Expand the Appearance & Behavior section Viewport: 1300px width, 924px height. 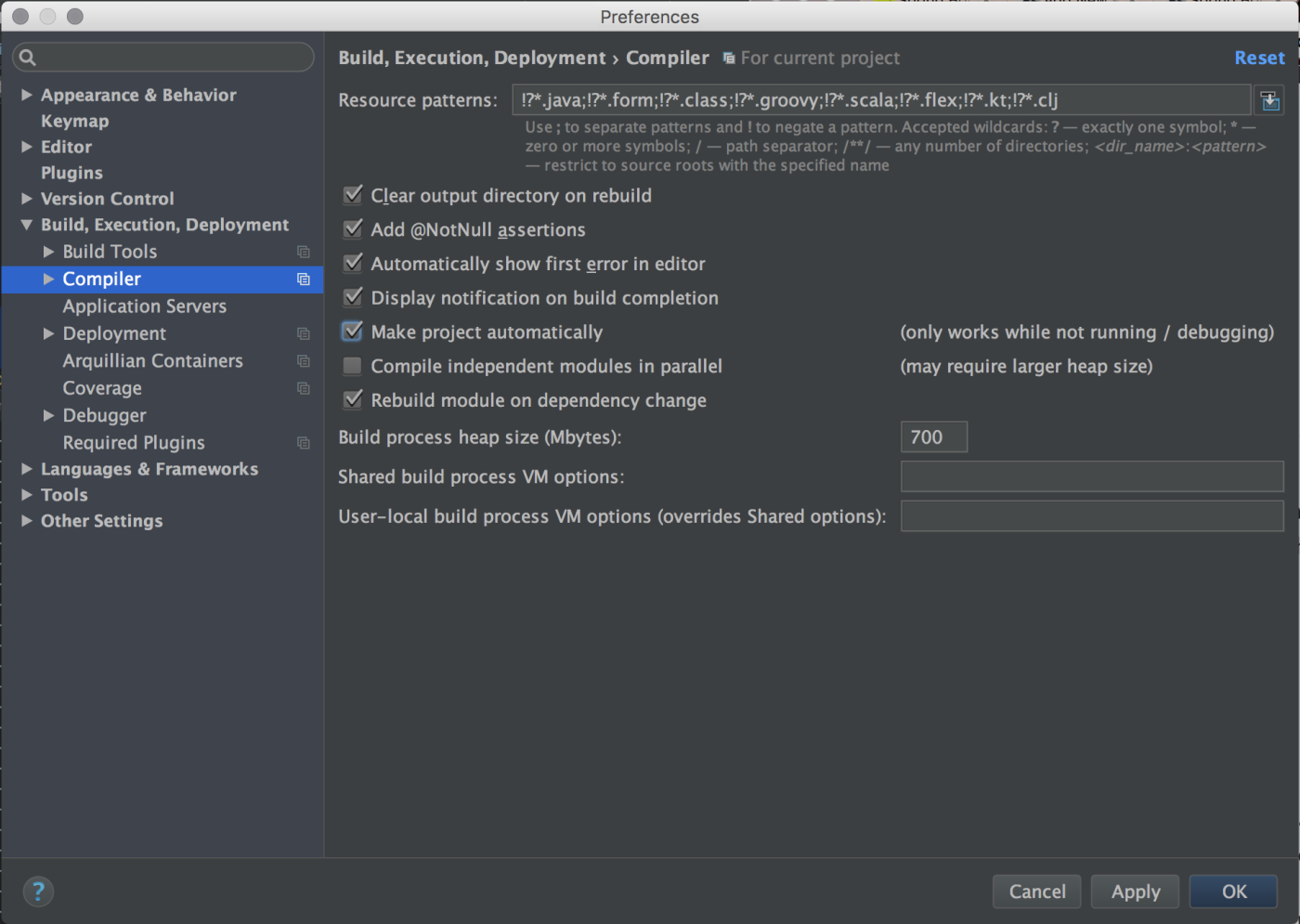[27, 95]
